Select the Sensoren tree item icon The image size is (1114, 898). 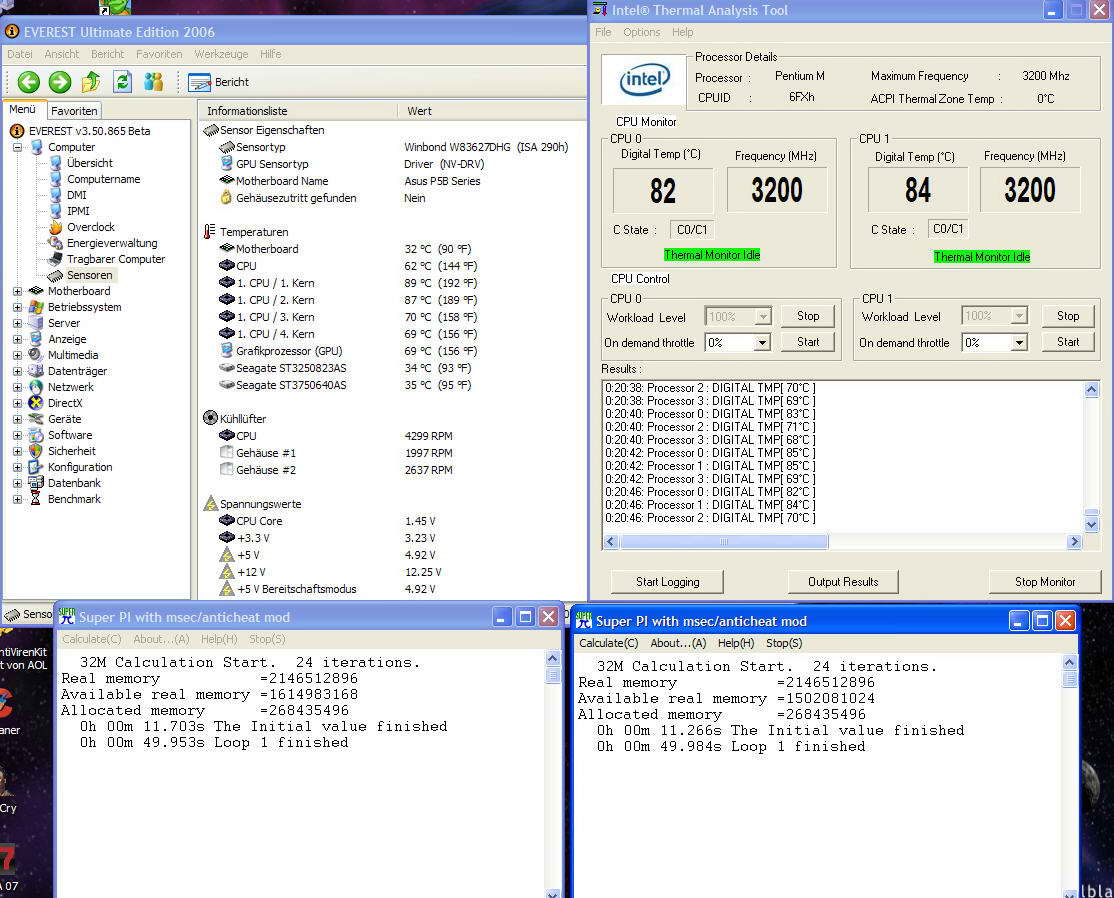(x=55, y=276)
